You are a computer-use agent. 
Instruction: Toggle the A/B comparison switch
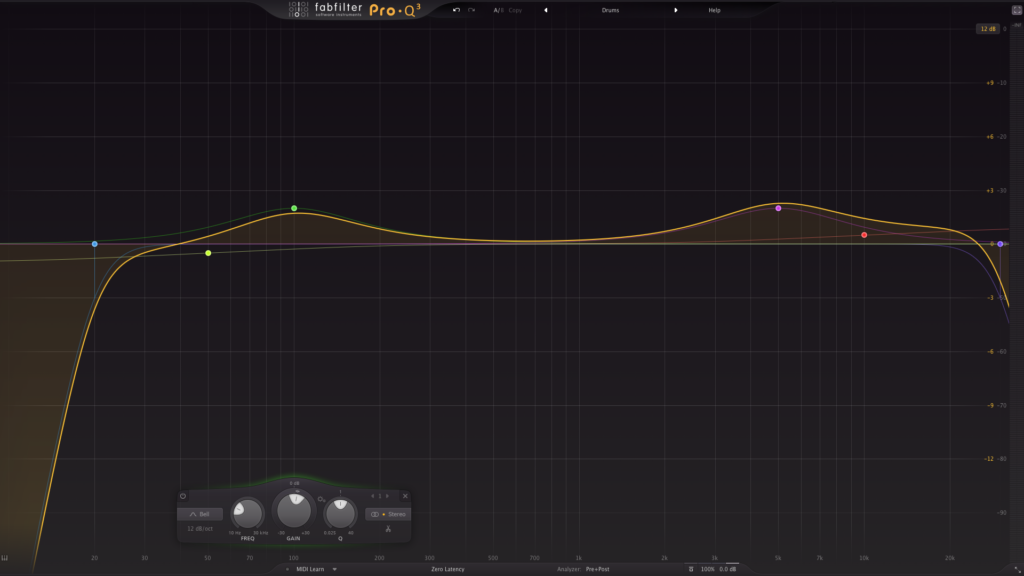click(497, 10)
